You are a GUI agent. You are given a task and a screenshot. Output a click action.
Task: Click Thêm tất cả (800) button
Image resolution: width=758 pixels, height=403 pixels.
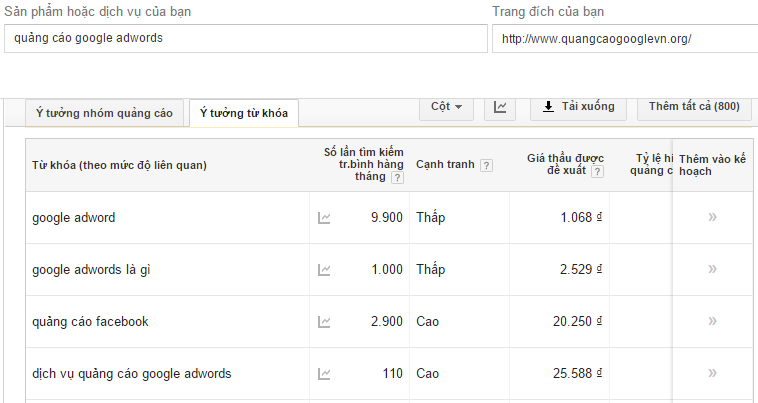(694, 107)
